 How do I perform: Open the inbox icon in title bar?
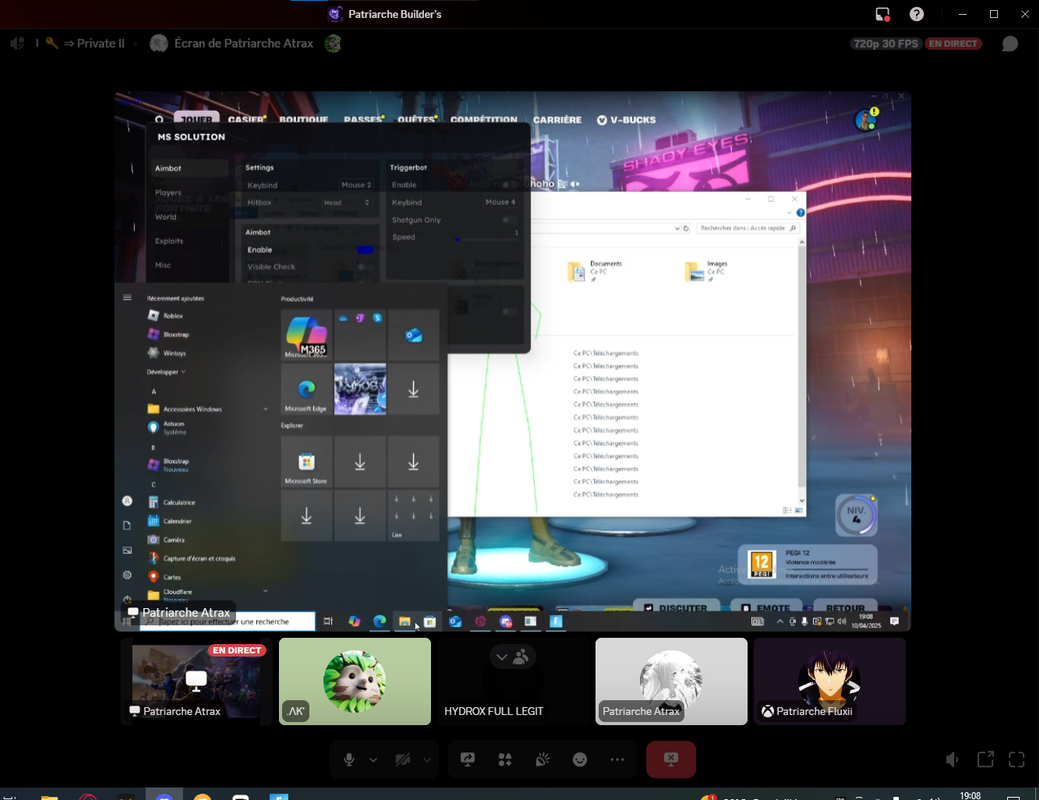point(882,14)
